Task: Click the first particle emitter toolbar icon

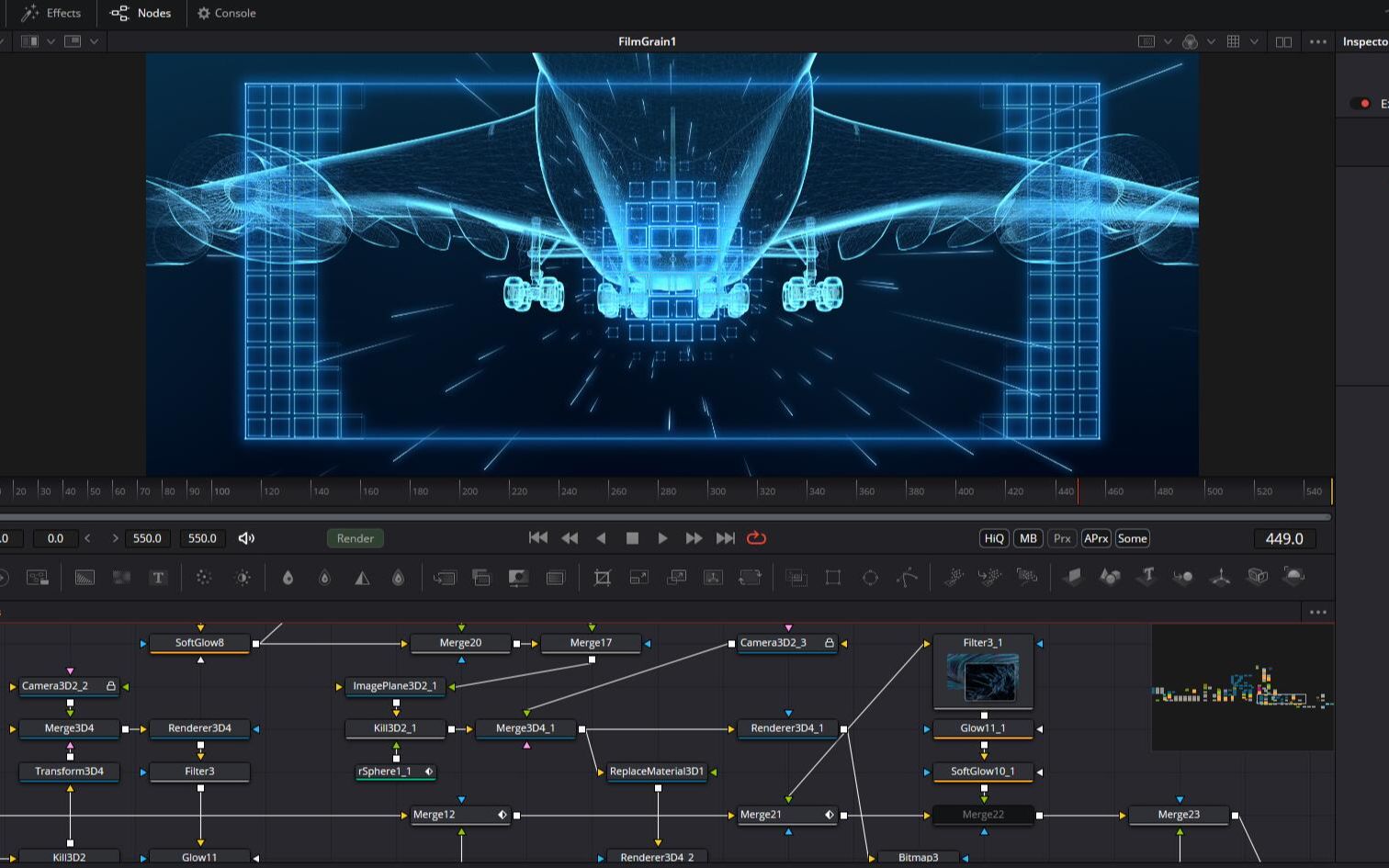Action: click(954, 577)
